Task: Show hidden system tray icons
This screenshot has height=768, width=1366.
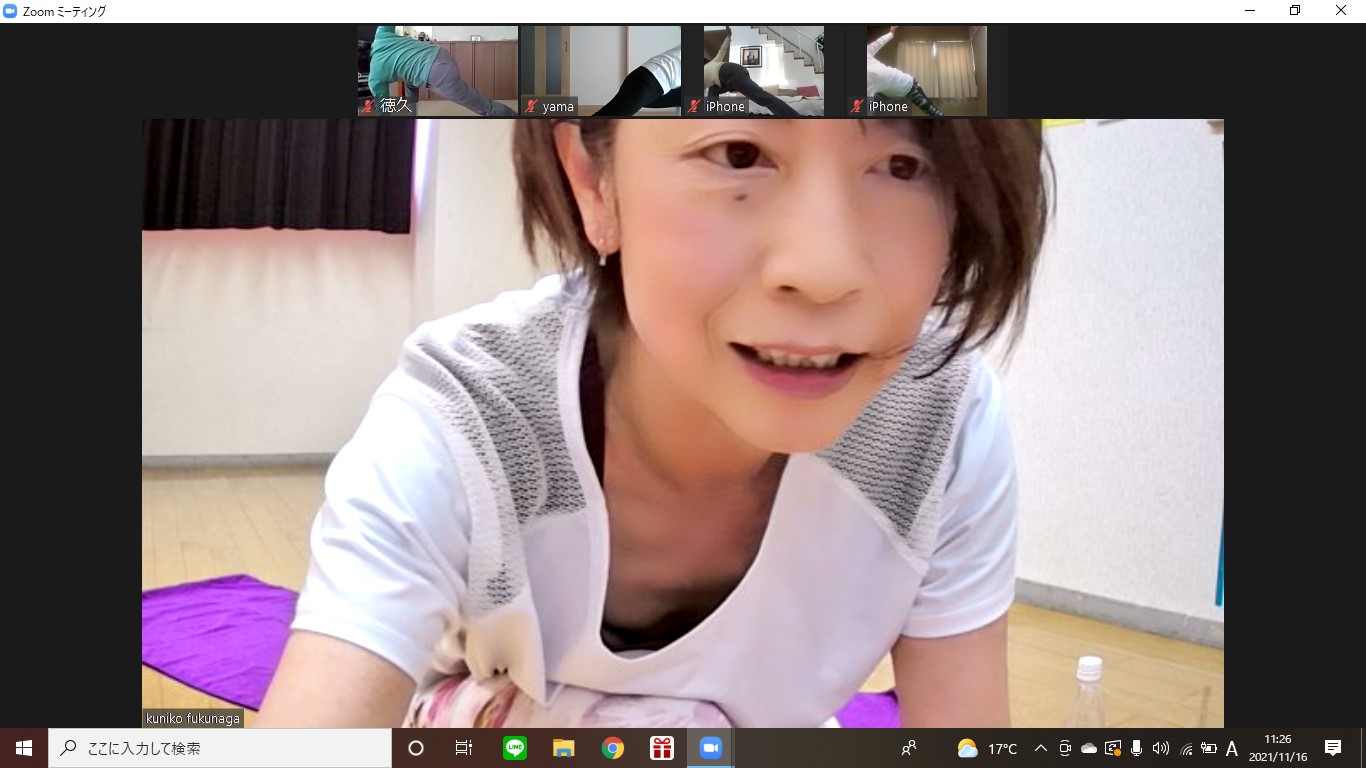Action: 1040,748
